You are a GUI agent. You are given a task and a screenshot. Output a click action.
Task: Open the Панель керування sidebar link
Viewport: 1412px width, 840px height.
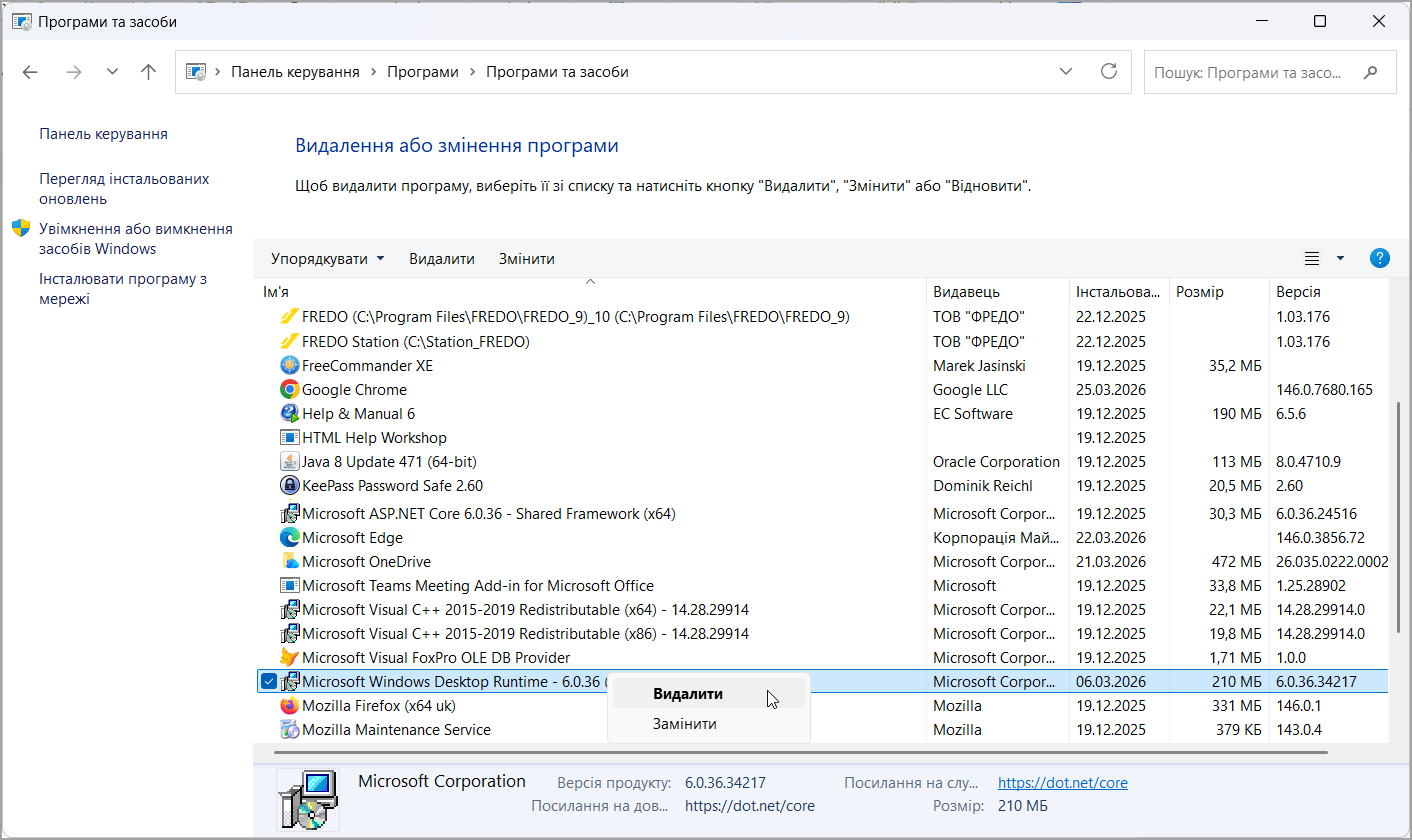(x=104, y=134)
